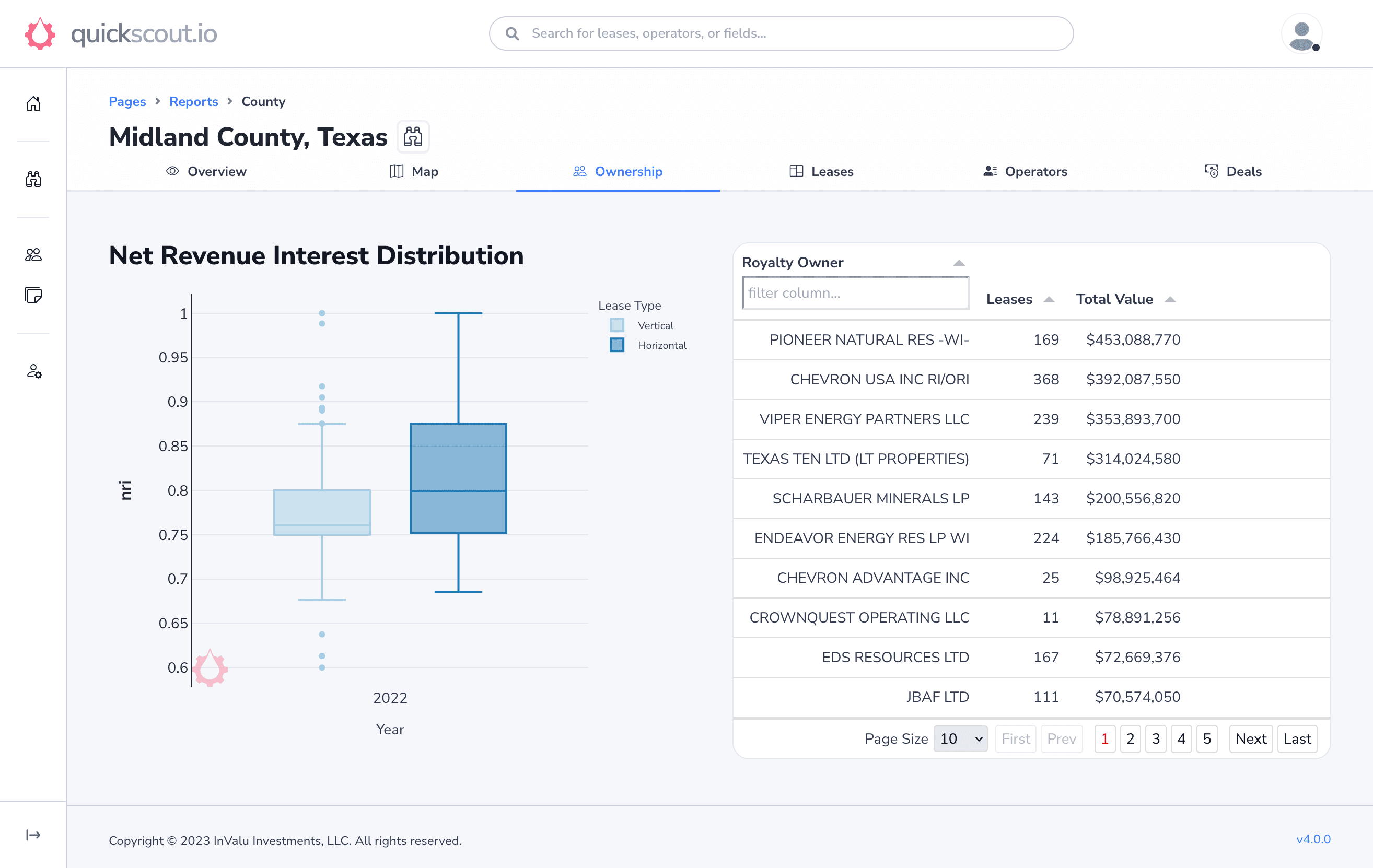Select JBAF LTD row
1373x868 pixels.
1031,697
